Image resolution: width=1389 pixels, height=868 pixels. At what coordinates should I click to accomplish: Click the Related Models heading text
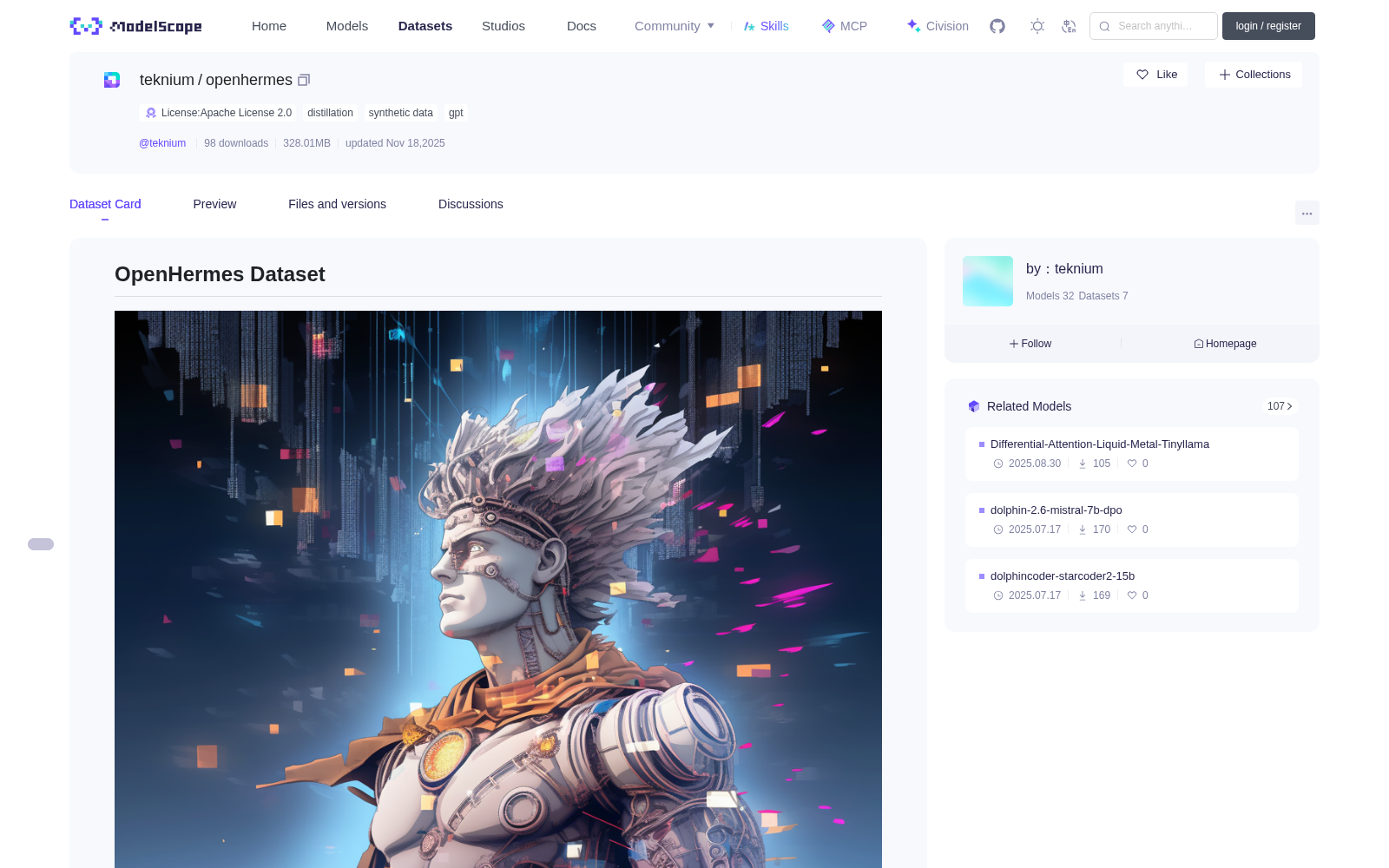pos(1029,406)
